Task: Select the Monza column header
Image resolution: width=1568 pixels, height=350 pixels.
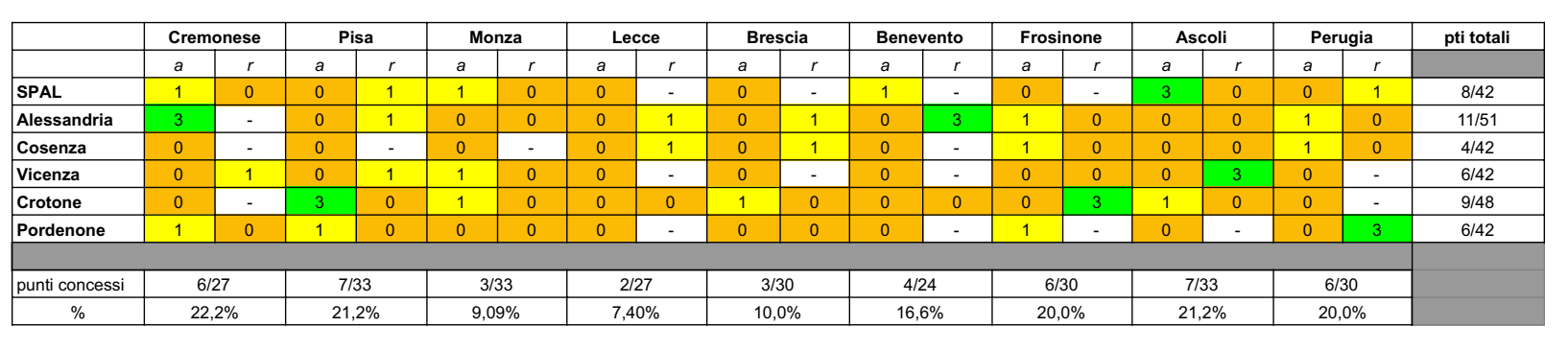Action: pyautogui.click(x=495, y=37)
